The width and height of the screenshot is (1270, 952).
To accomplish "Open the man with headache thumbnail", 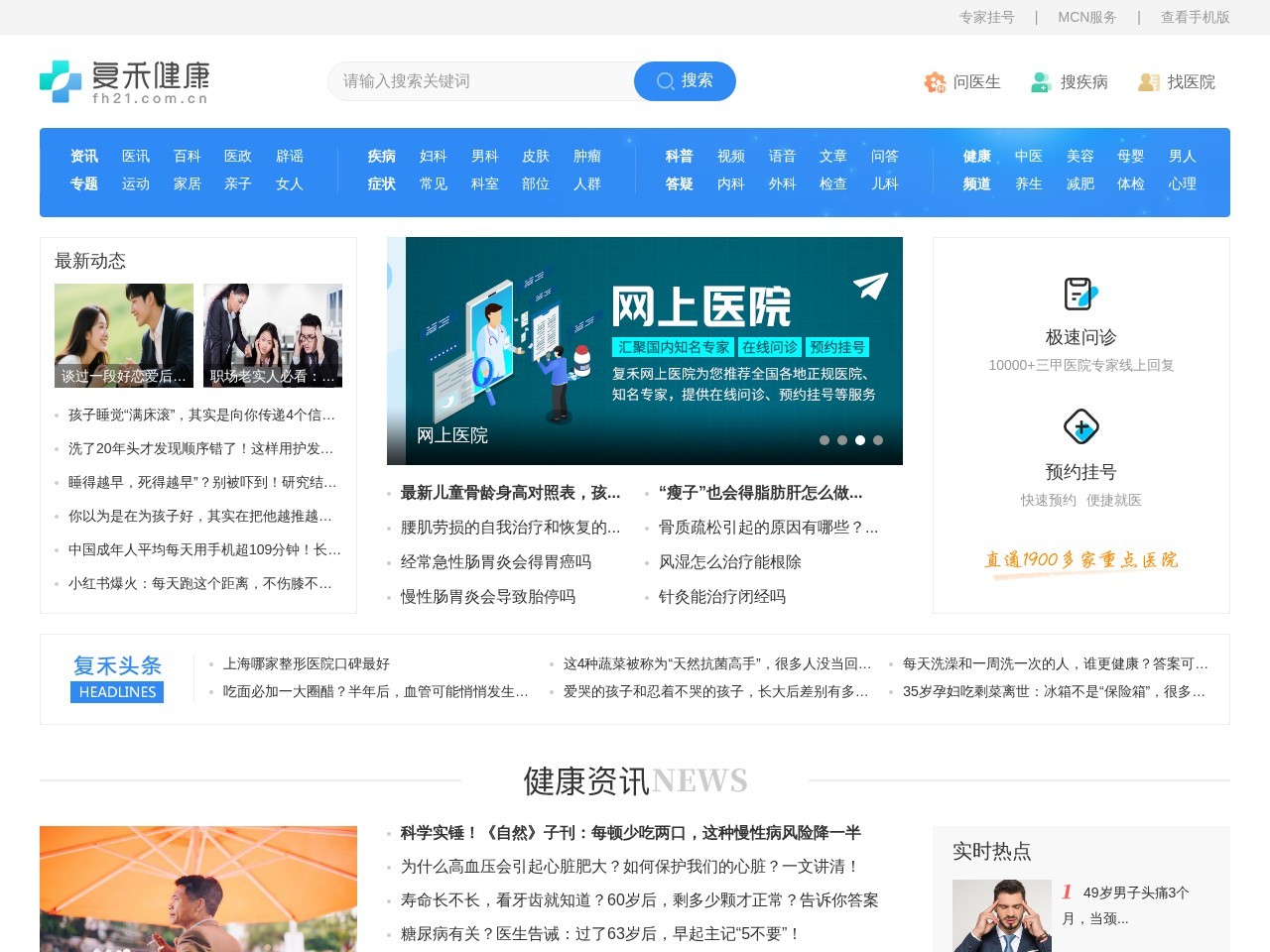I will point(1002,915).
